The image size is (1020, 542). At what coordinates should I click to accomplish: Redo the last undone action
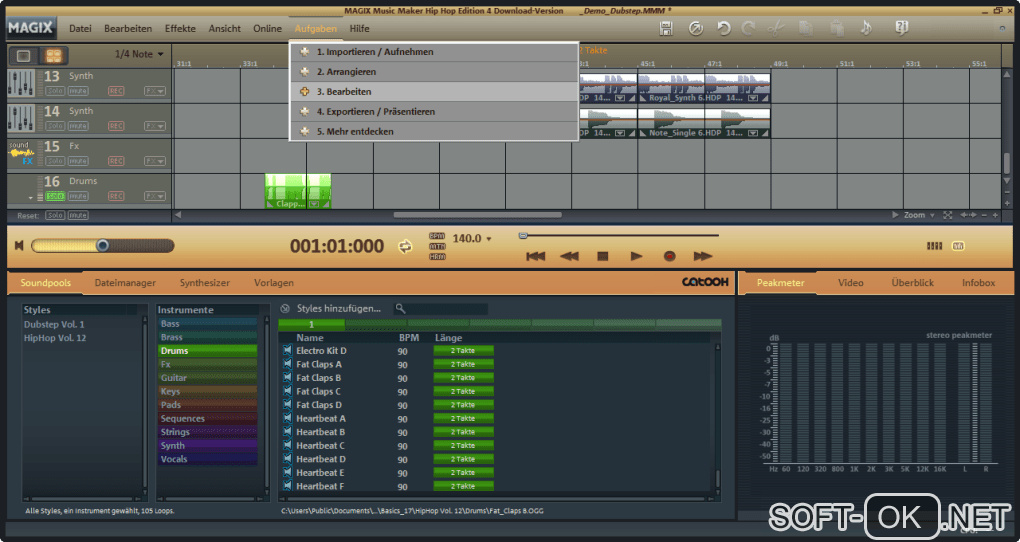click(748, 28)
